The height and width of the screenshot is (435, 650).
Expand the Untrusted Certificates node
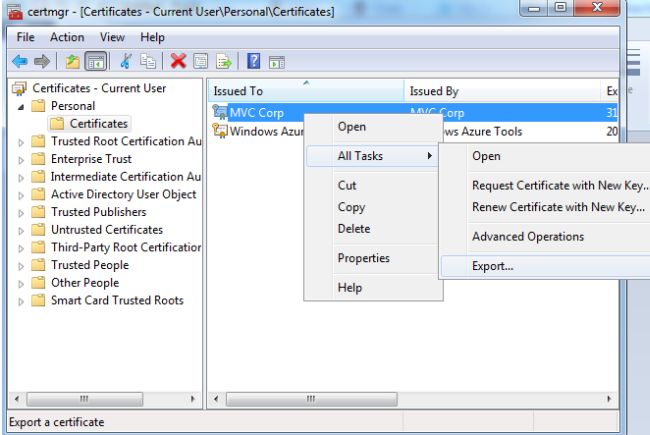click(x=21, y=231)
